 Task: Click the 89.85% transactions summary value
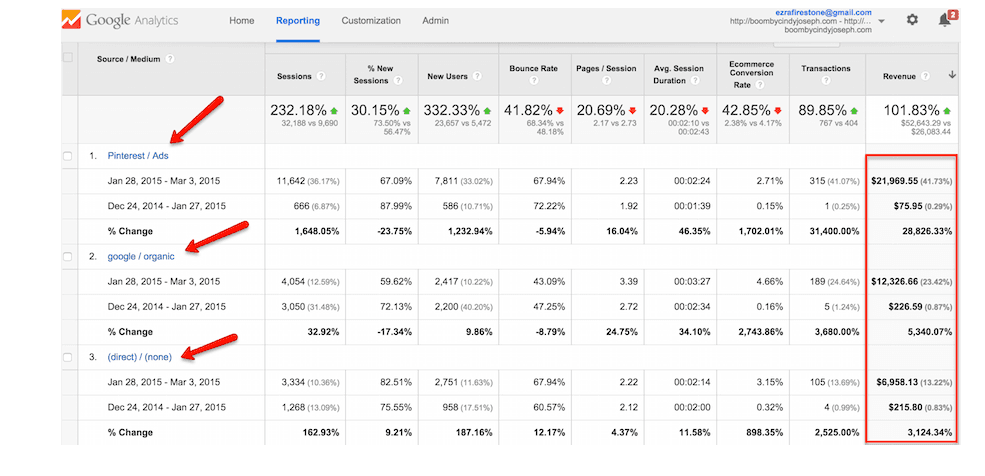(822, 110)
